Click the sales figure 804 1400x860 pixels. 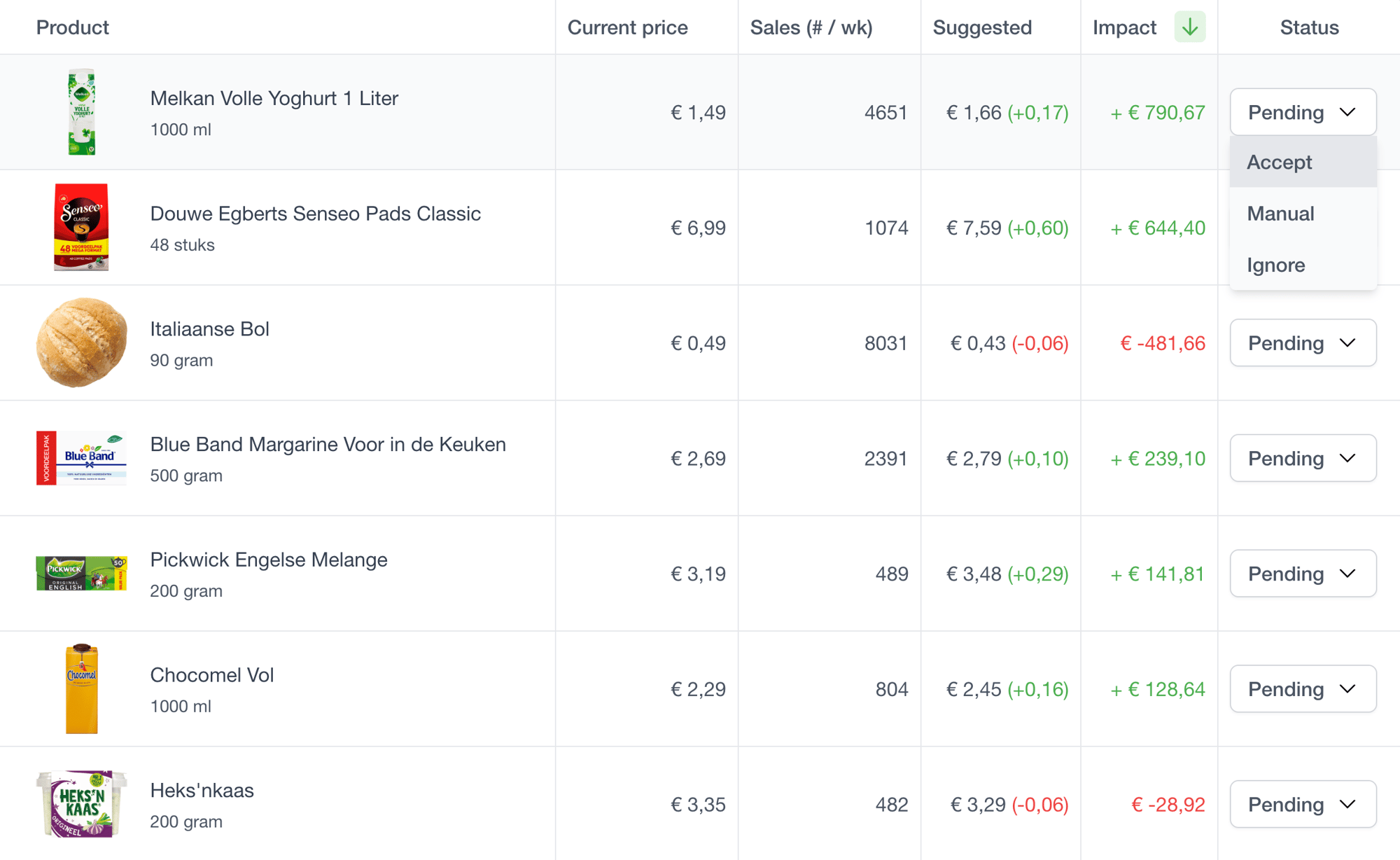(891, 689)
